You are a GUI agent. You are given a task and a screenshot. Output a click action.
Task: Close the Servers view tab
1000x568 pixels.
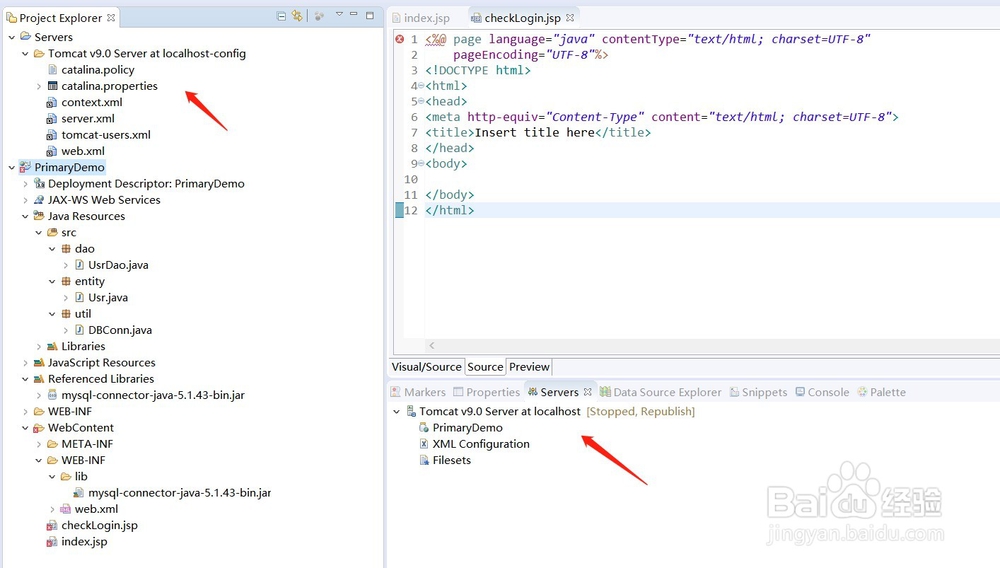588,392
